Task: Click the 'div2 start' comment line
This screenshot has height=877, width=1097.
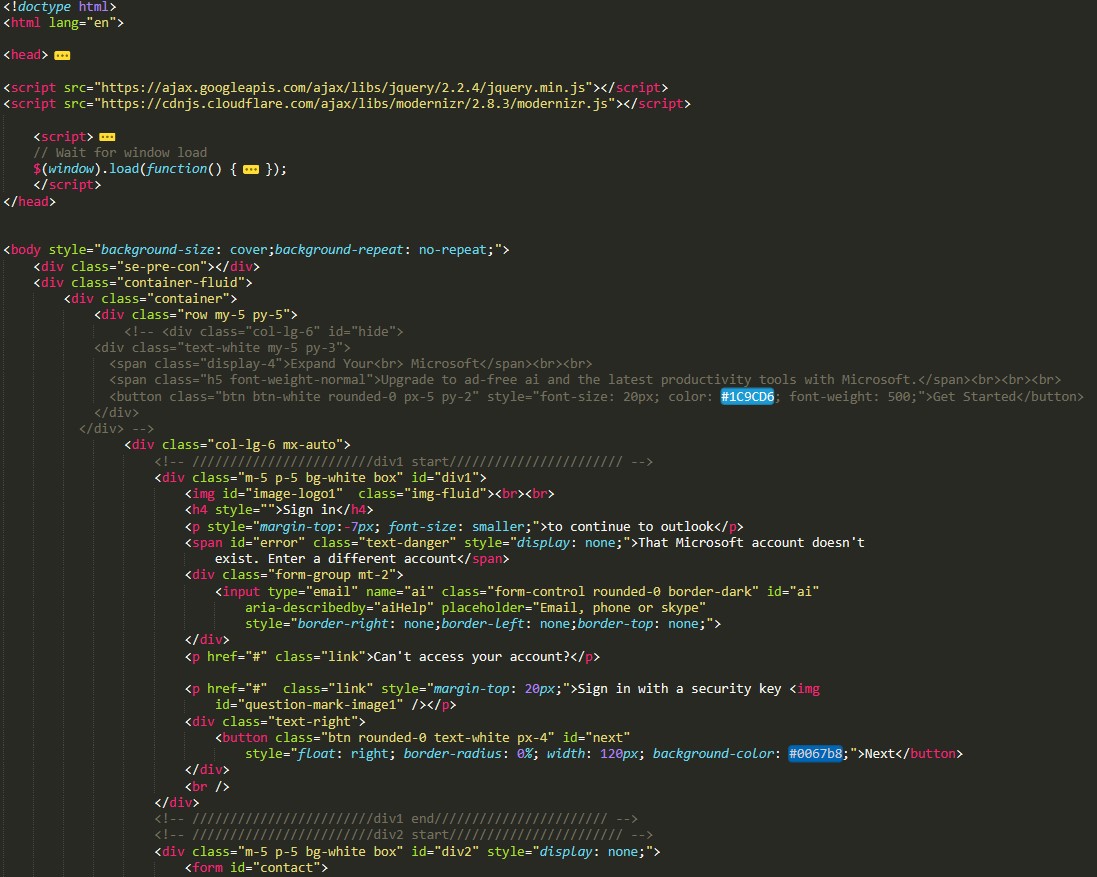Action: click(404, 835)
